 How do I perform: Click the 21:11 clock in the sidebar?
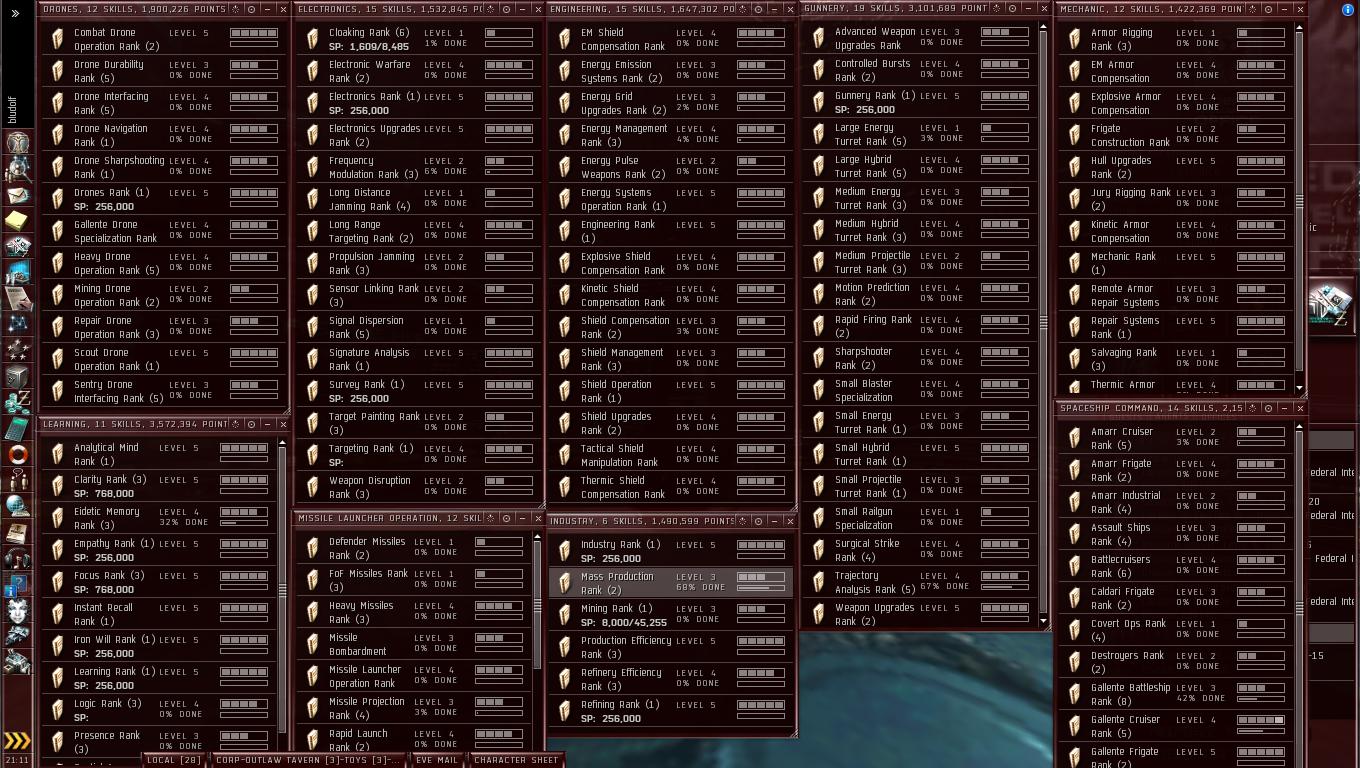point(17,760)
